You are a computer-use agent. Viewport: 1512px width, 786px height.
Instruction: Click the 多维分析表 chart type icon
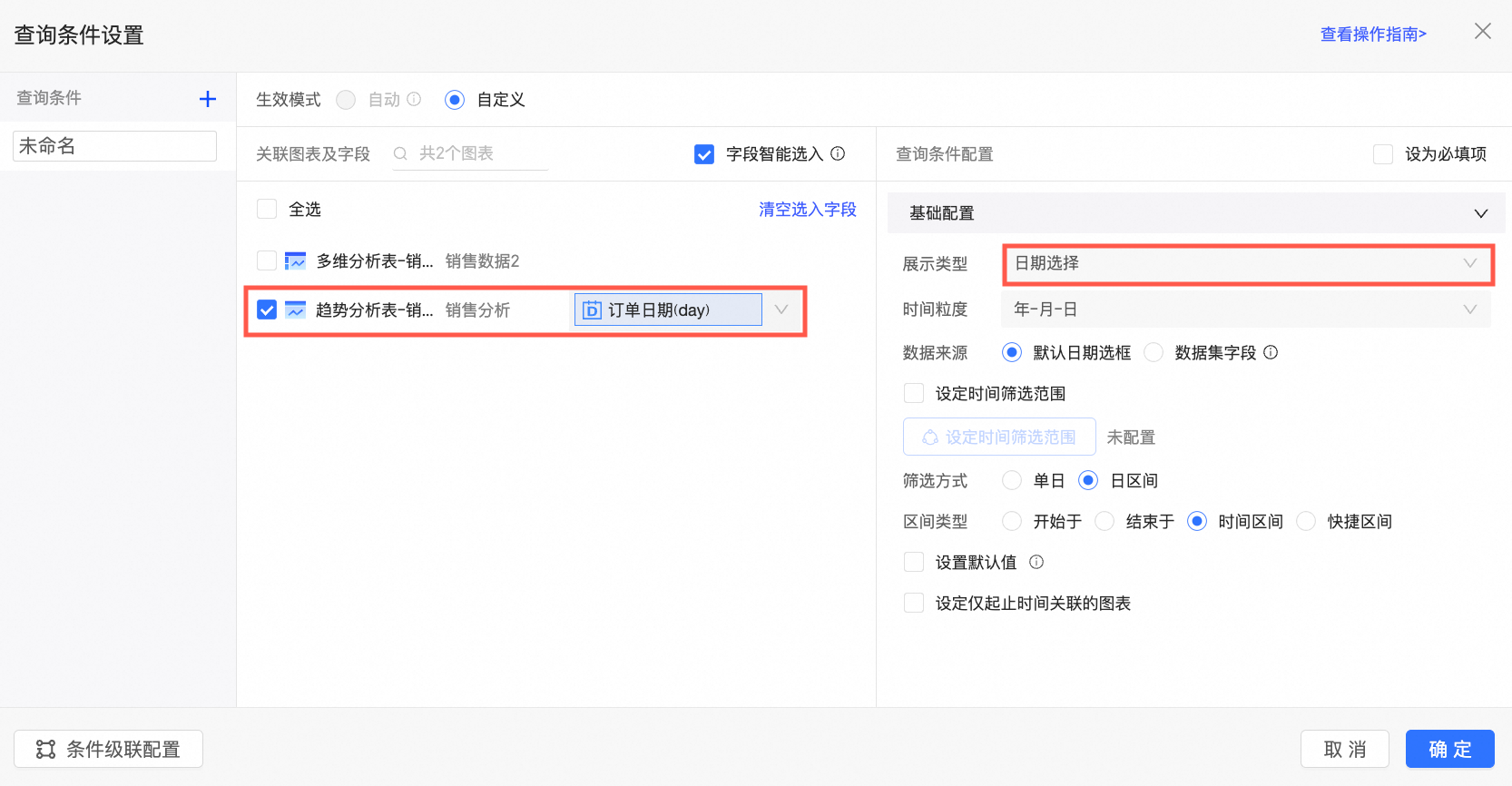pyautogui.click(x=296, y=261)
